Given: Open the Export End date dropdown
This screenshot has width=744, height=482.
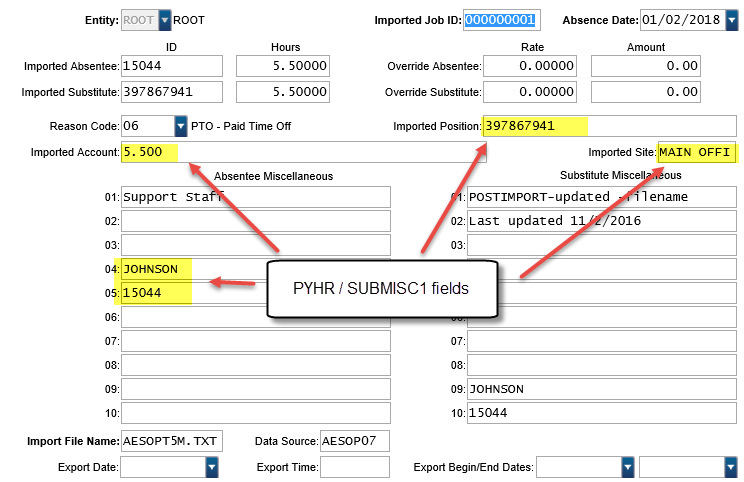Looking at the screenshot, I should pyautogui.click(x=729, y=467).
